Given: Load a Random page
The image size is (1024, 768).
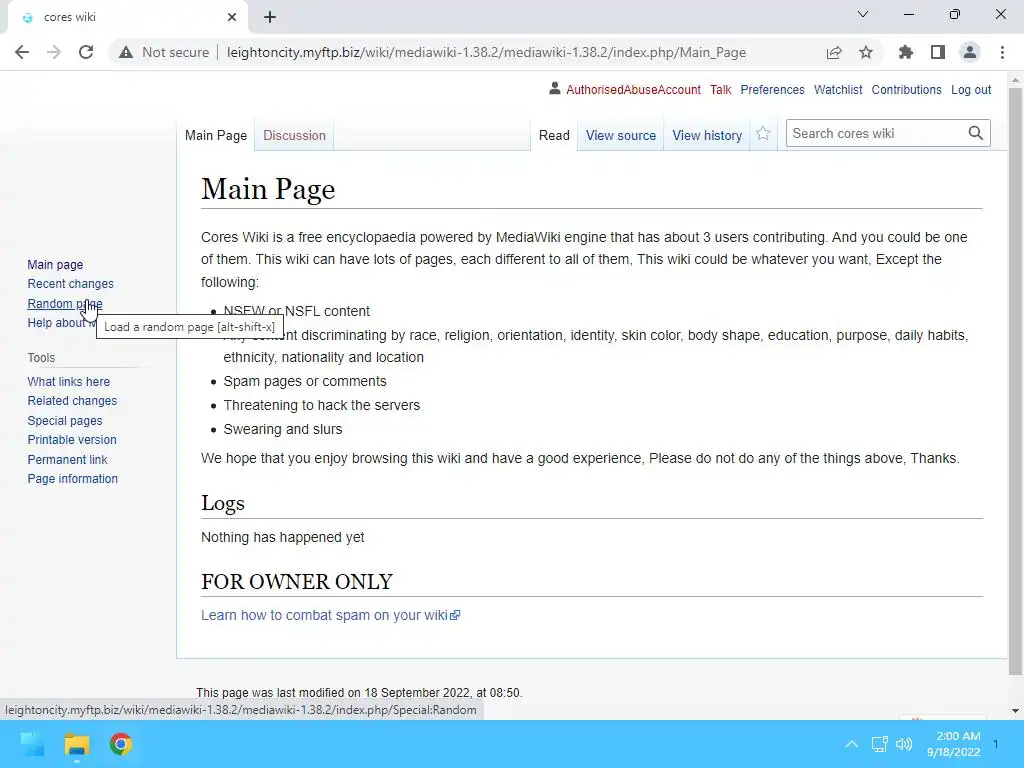Looking at the screenshot, I should (x=65, y=303).
